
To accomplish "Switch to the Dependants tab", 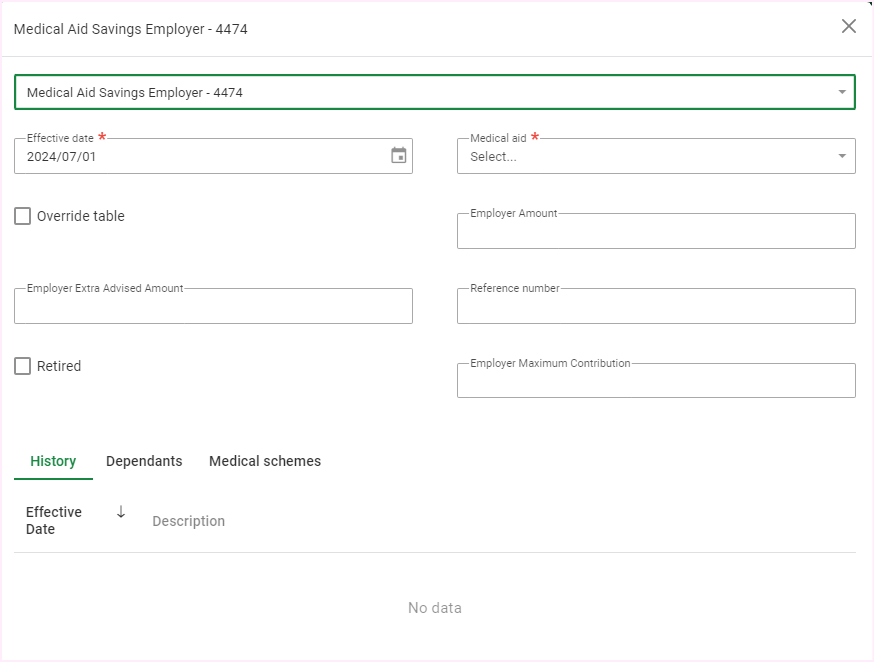I will [144, 461].
